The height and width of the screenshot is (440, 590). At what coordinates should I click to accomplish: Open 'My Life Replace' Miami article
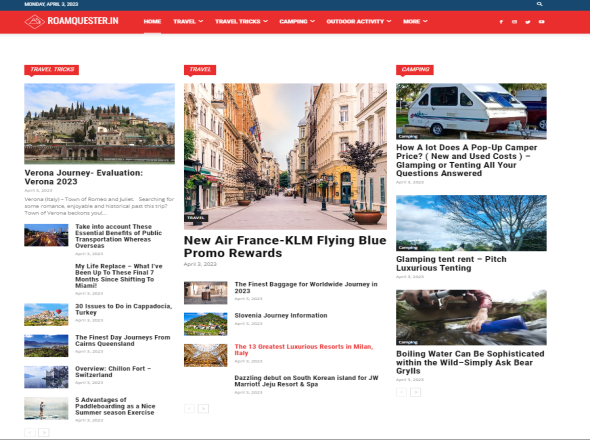point(119,276)
